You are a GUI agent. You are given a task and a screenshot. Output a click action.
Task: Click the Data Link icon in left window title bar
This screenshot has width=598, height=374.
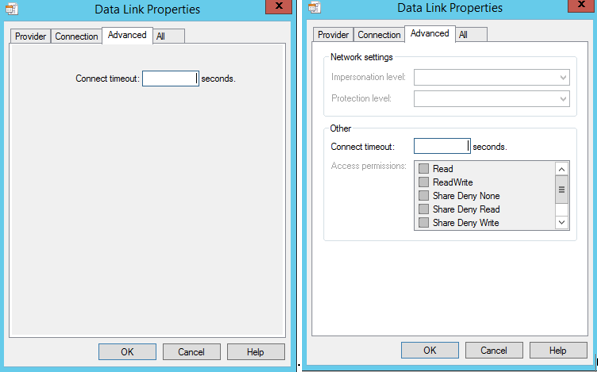(x=11, y=9)
